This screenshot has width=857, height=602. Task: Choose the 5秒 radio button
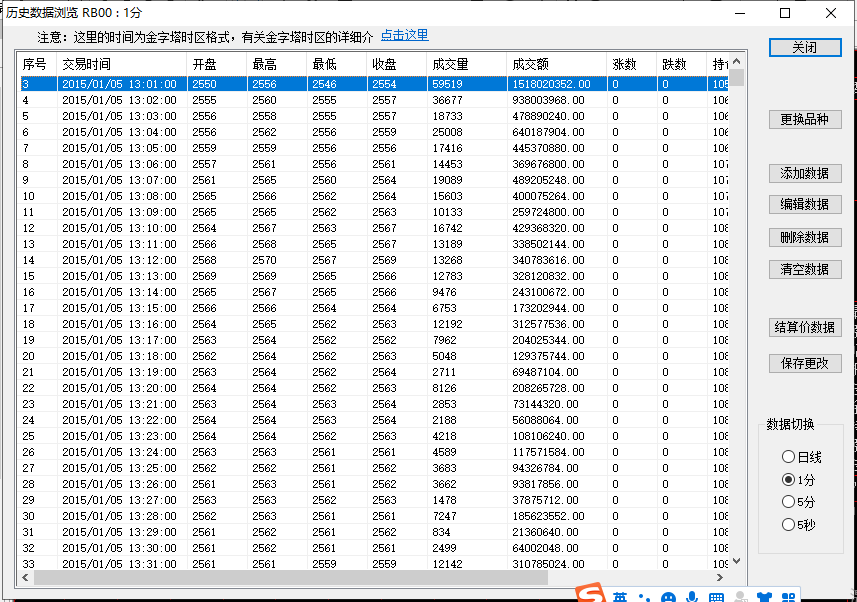789,525
